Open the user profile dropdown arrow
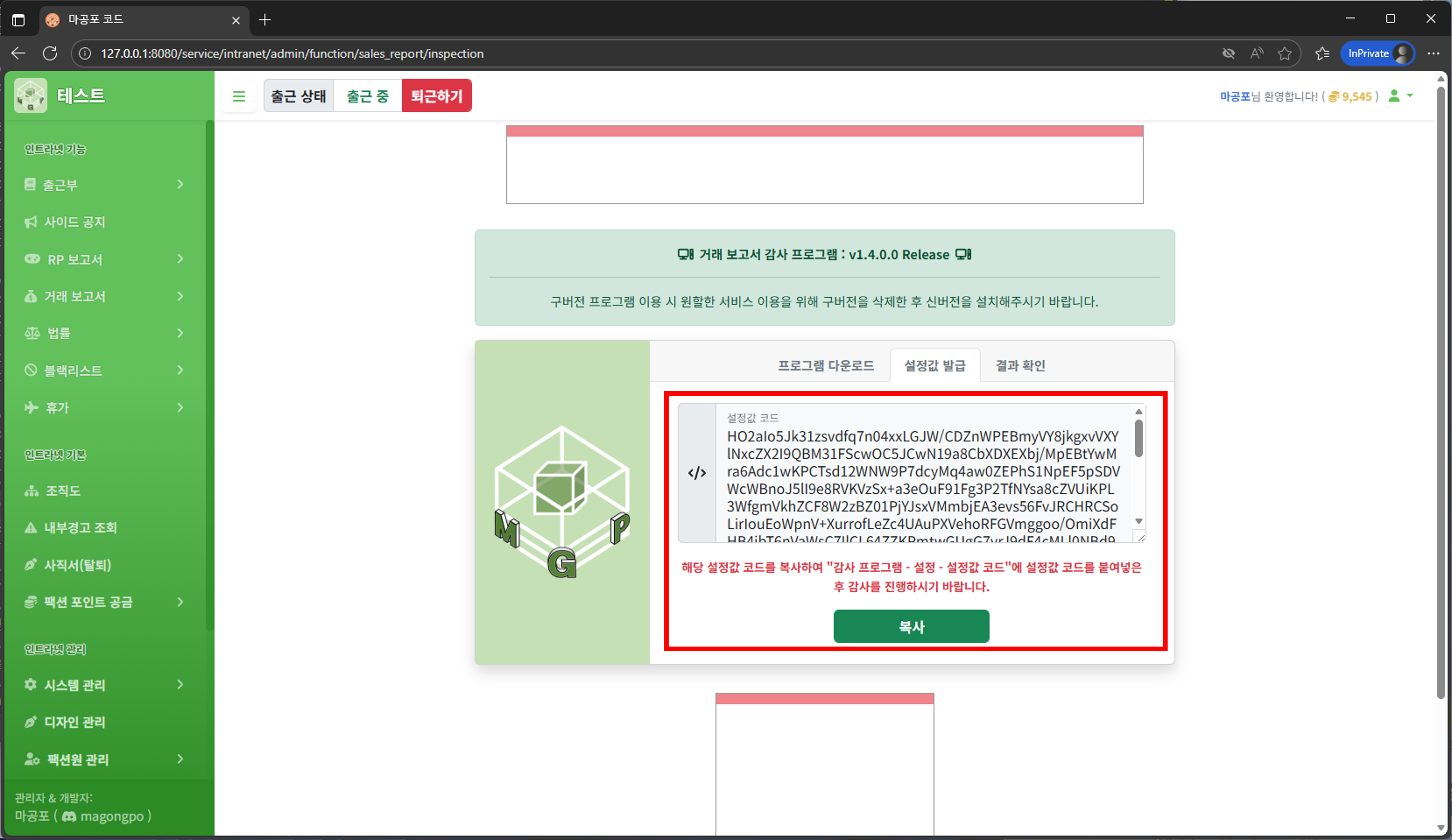The height and width of the screenshot is (840, 1452). tap(1410, 96)
